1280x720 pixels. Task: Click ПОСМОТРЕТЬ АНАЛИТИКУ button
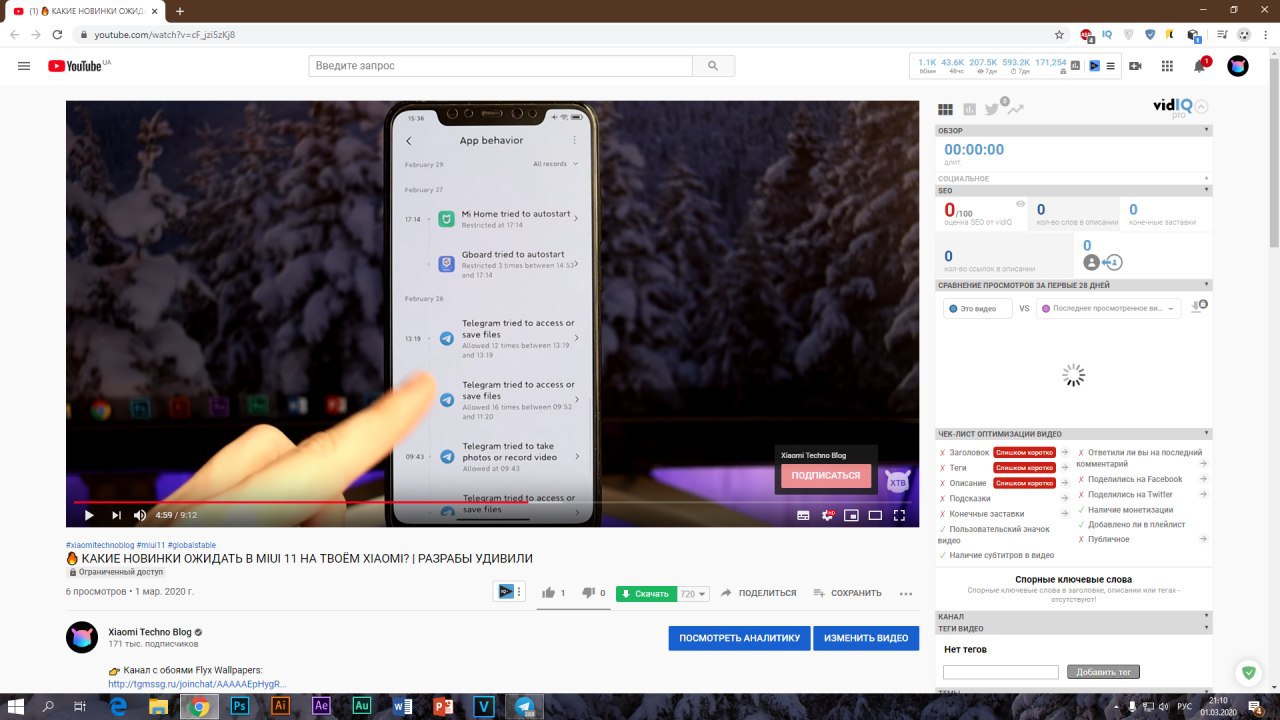click(740, 638)
